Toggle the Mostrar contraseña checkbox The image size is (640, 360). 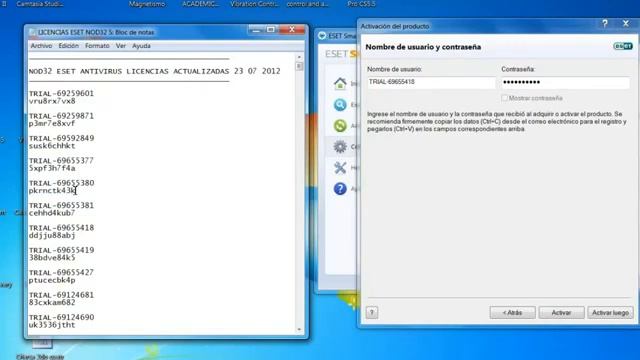point(504,98)
